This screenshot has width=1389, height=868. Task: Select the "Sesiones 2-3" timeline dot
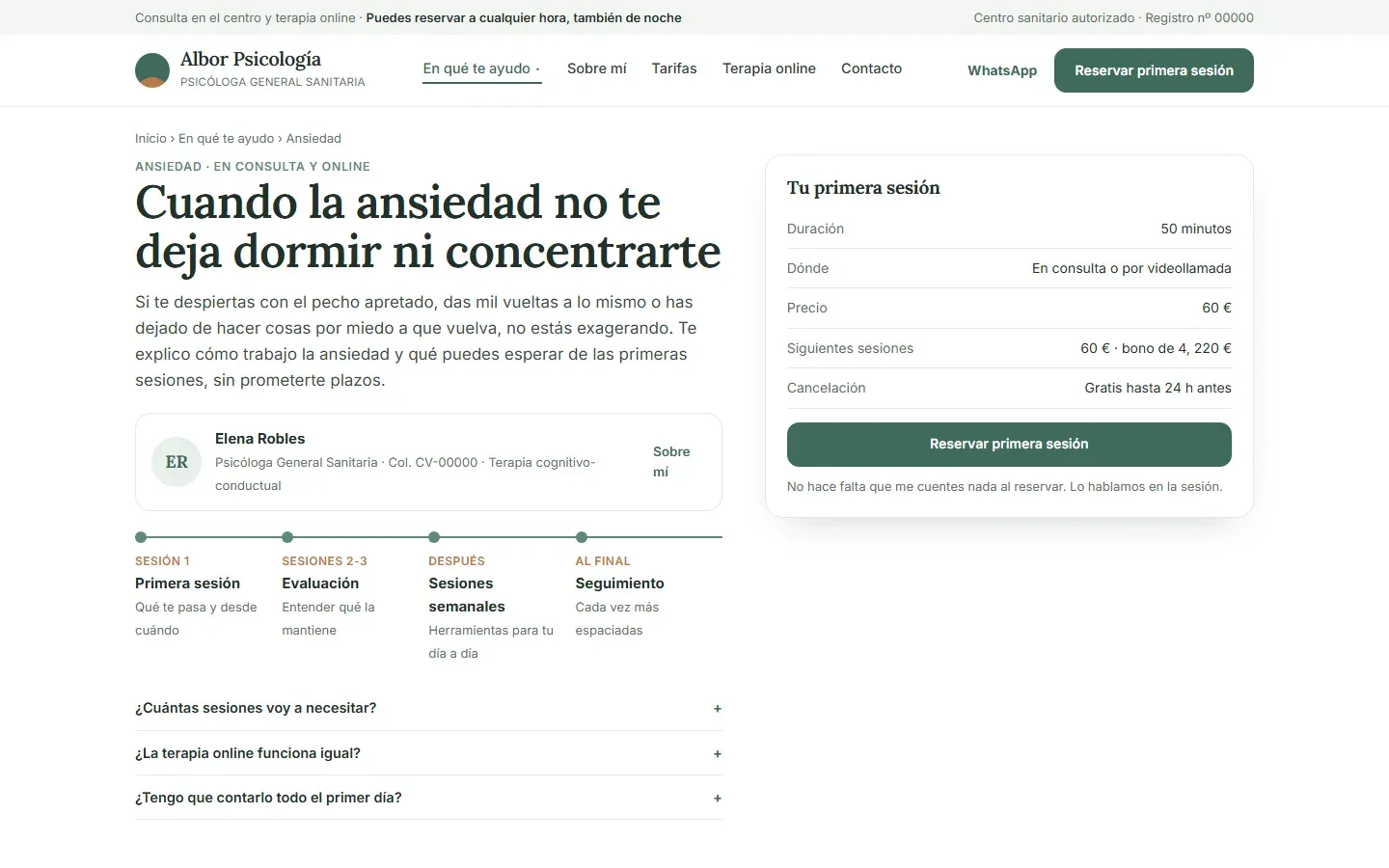(287, 537)
